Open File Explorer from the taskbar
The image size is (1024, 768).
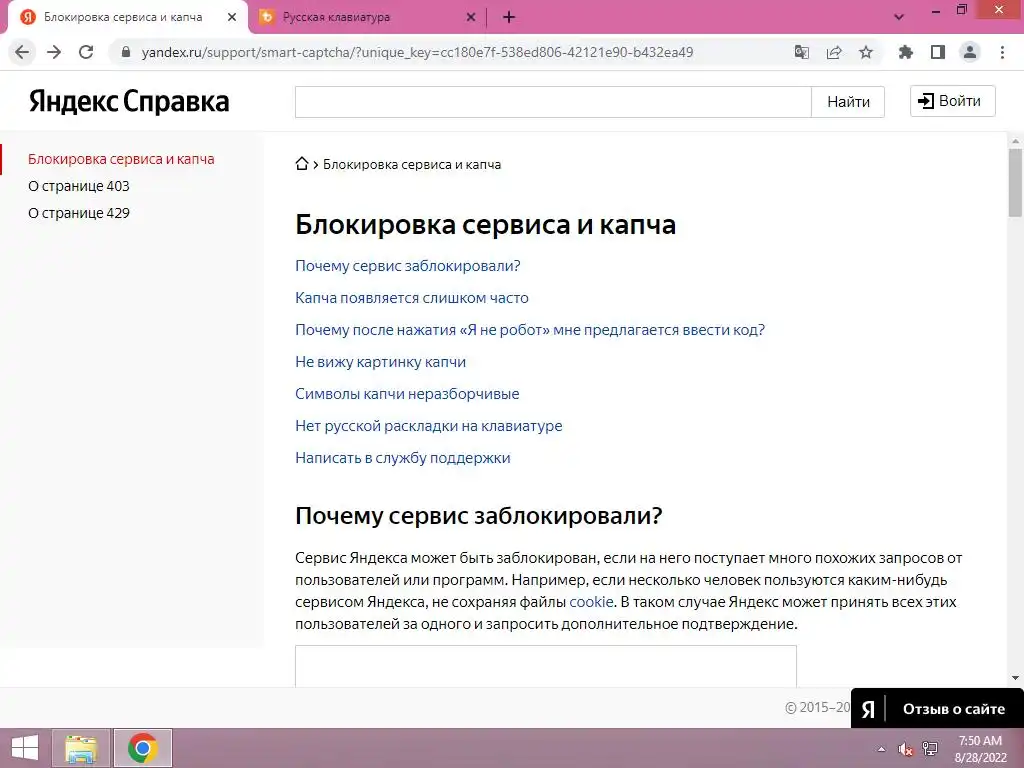point(81,748)
